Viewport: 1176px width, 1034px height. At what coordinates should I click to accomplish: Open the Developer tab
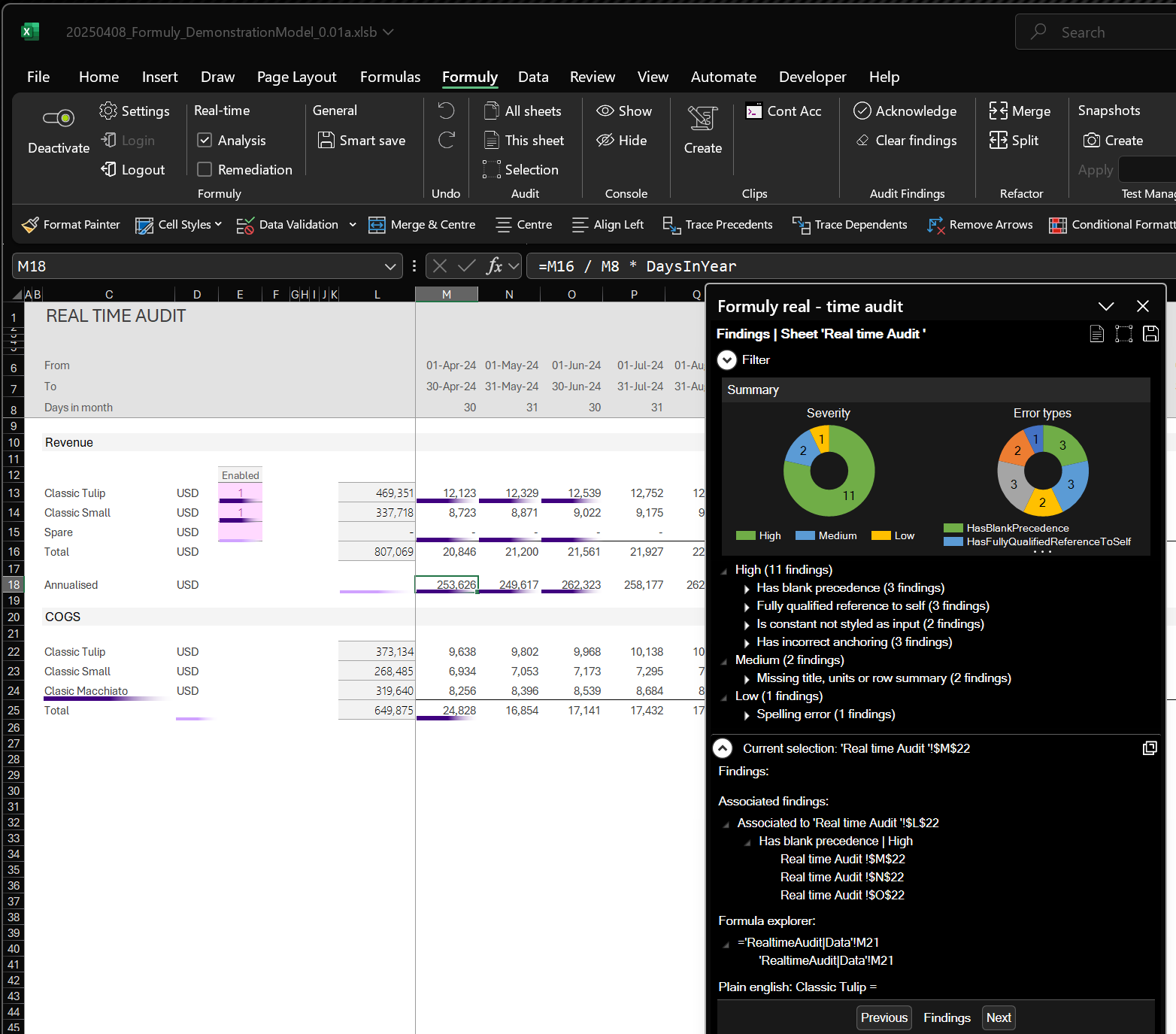point(812,77)
